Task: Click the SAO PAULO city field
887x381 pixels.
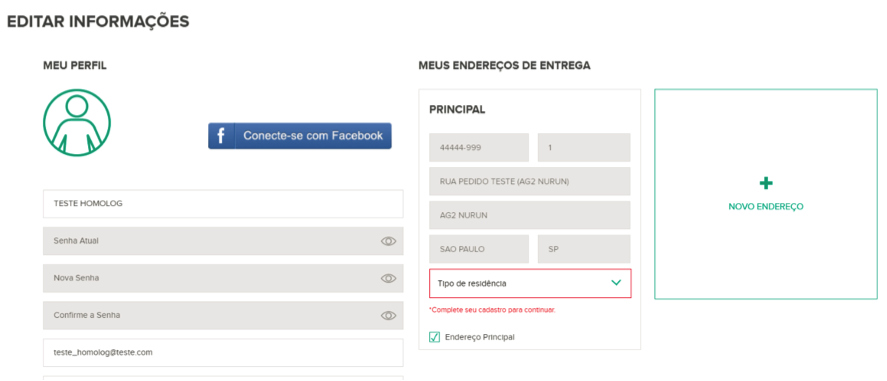Action: pyautogui.click(x=479, y=249)
